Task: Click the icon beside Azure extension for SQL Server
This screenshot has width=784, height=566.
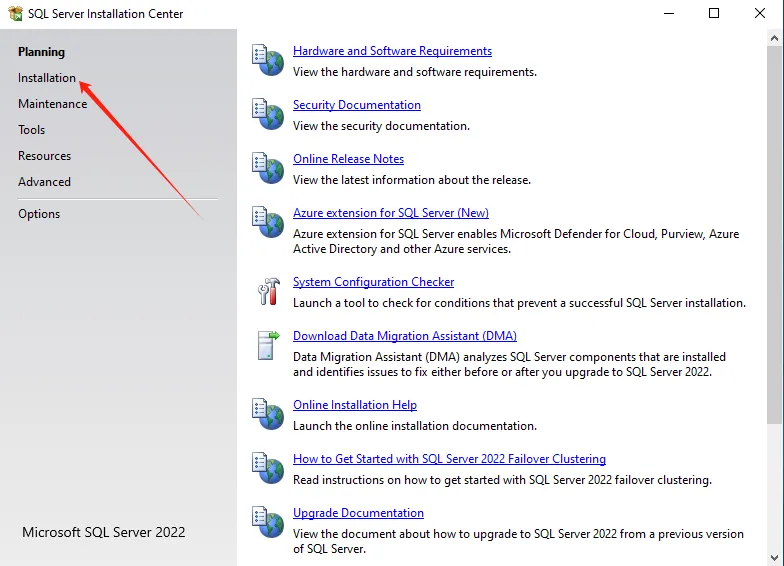Action: click(268, 222)
